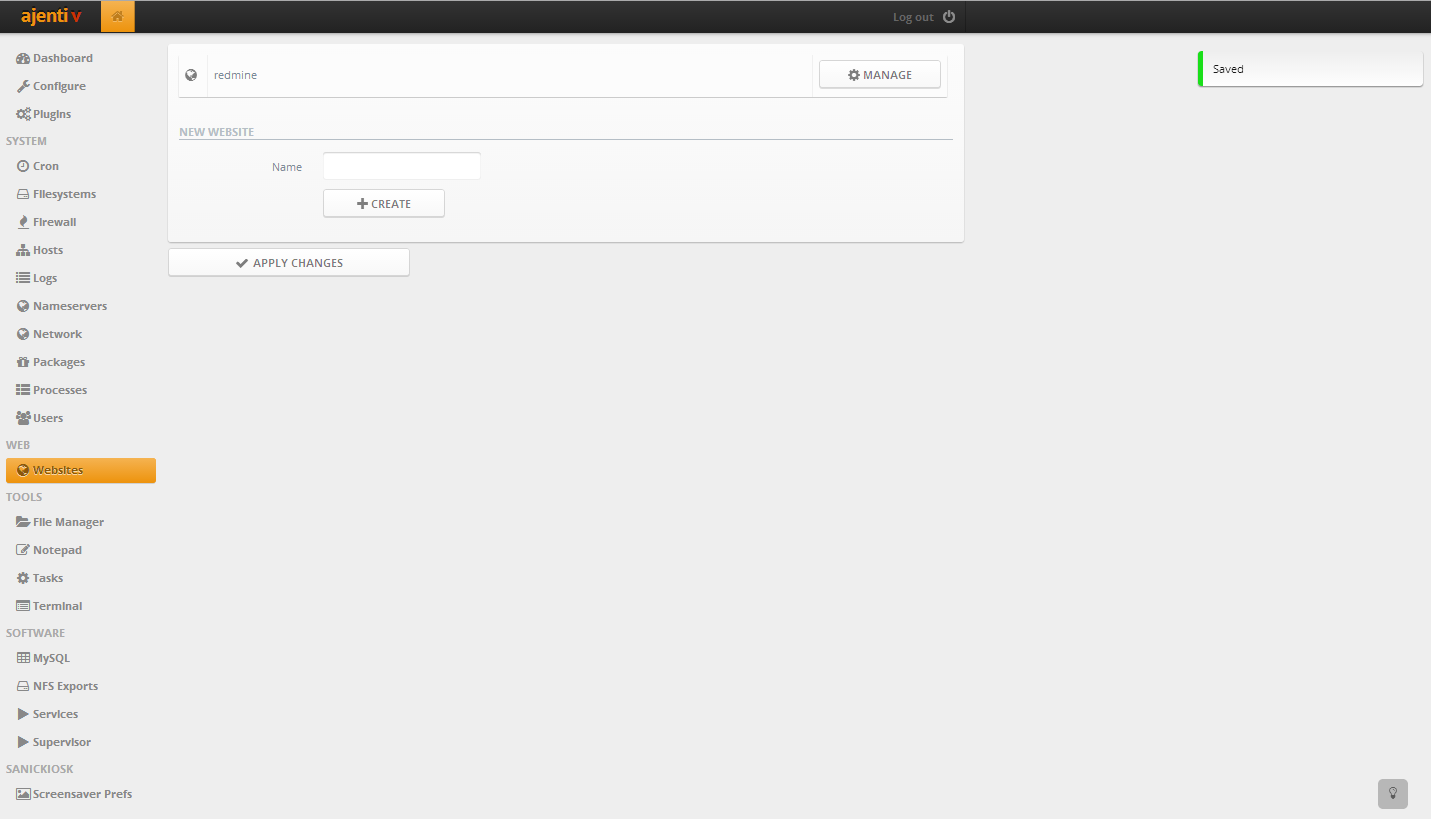Click the Network label in sidebar
1431x819 pixels.
(x=58, y=334)
